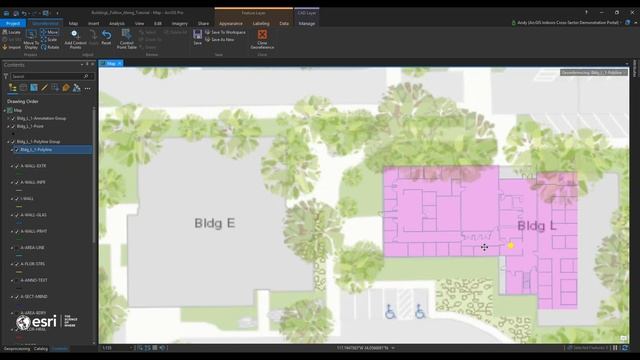Activate the Move georeference tool
Screen dimensions: 640x360
tap(49, 32)
